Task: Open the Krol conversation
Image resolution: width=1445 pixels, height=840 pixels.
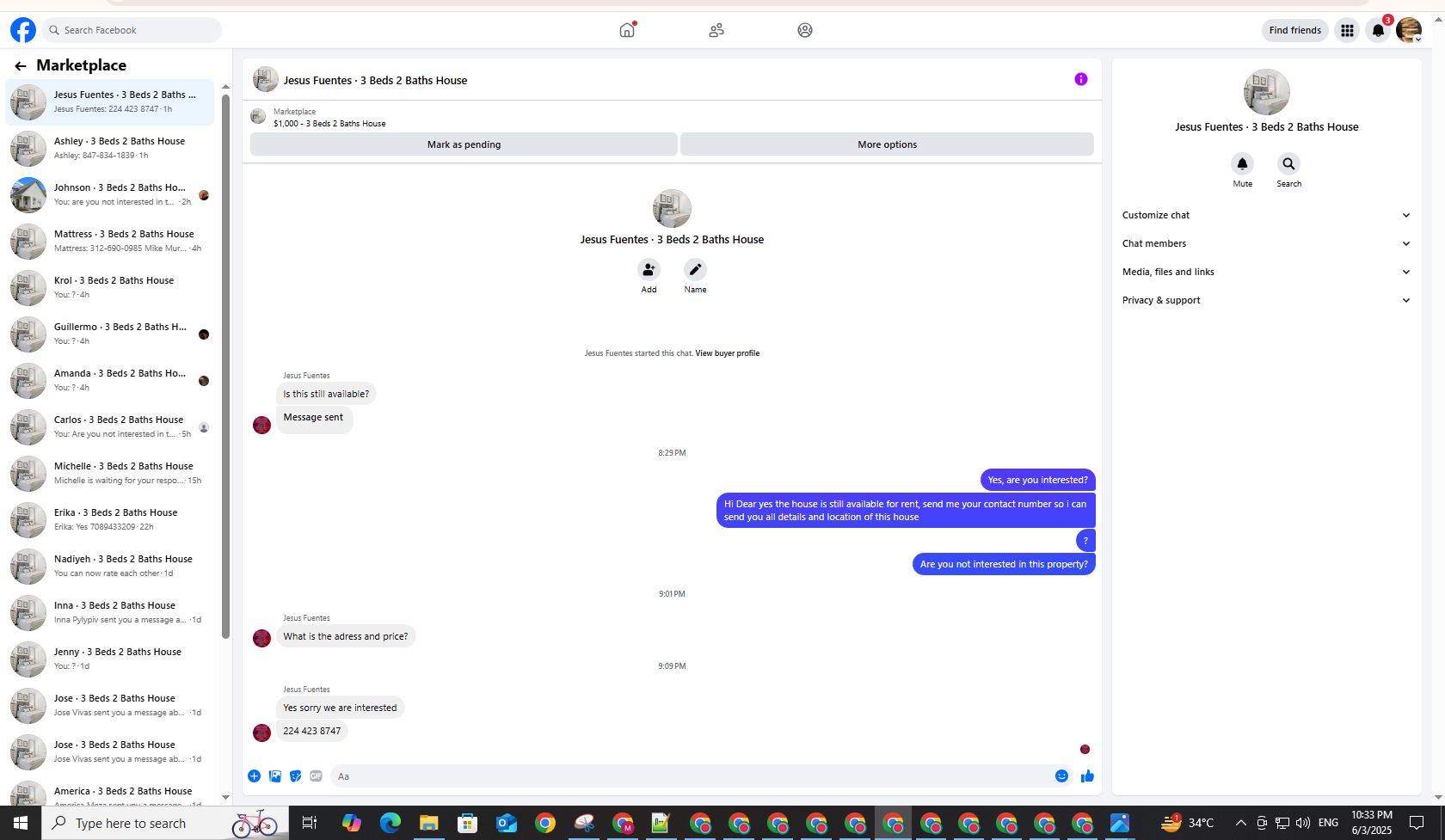Action: tap(110, 287)
